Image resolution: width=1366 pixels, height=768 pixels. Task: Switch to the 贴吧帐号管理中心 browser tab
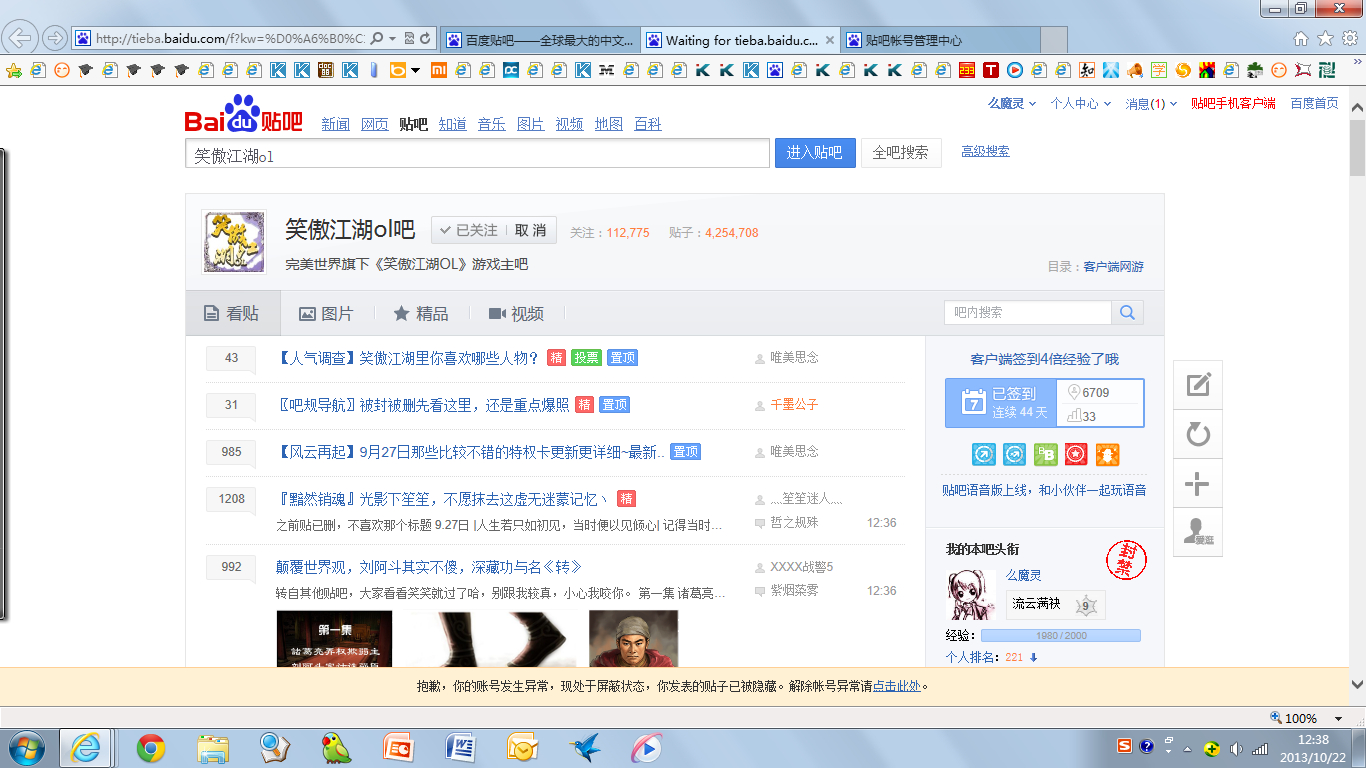(938, 41)
